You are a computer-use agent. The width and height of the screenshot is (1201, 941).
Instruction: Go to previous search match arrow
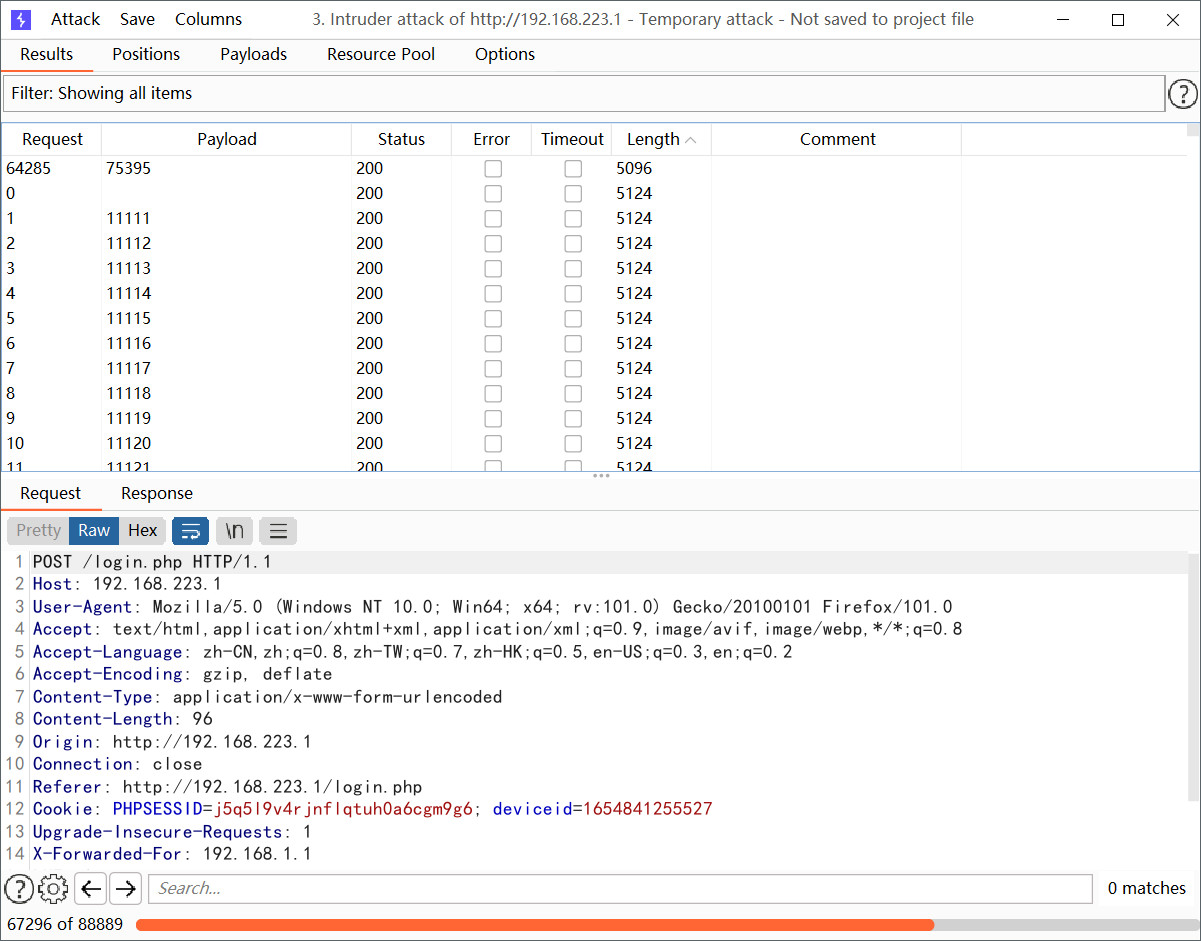click(91, 888)
